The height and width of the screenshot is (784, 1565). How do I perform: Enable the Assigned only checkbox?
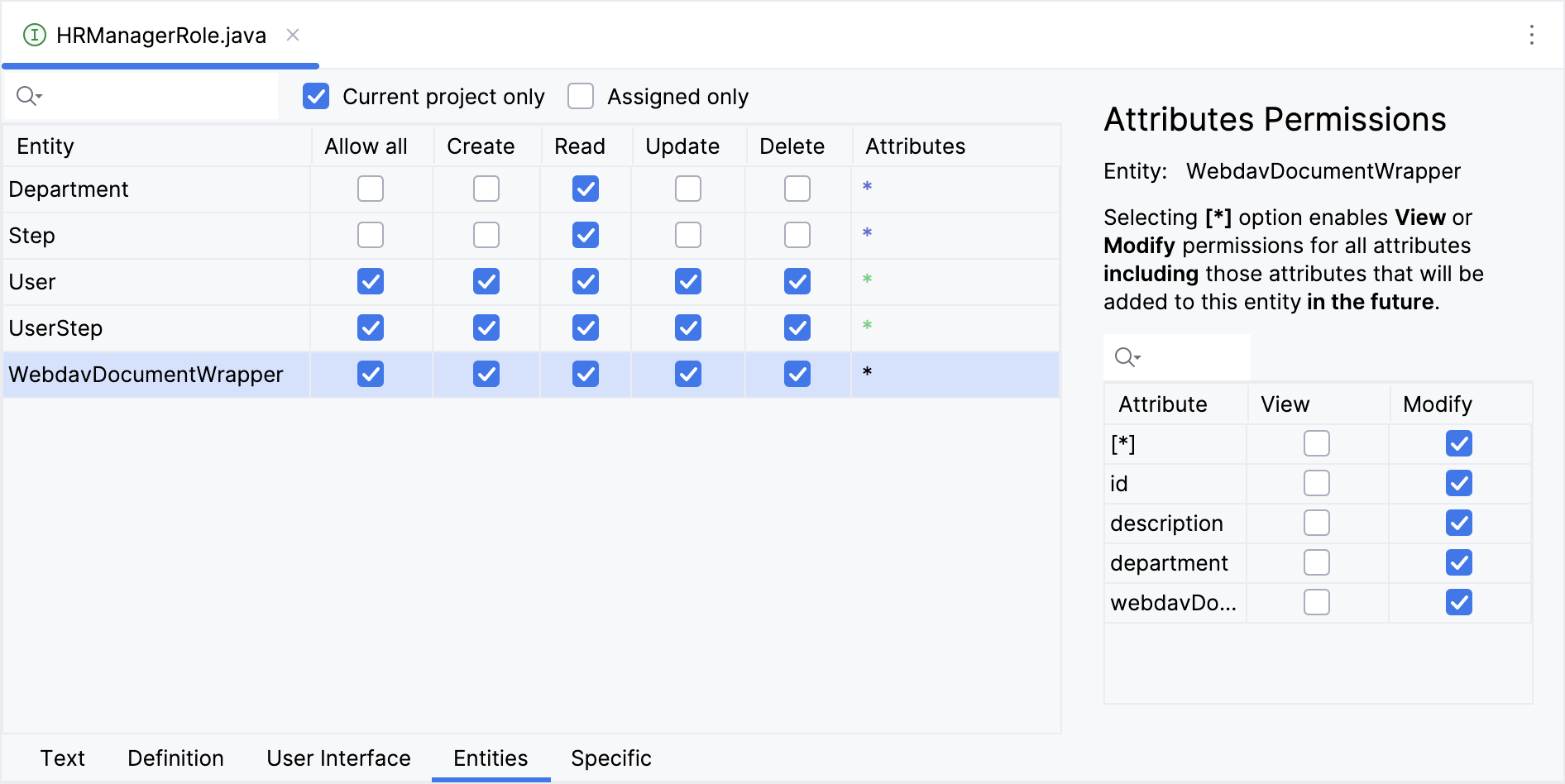pyautogui.click(x=581, y=96)
